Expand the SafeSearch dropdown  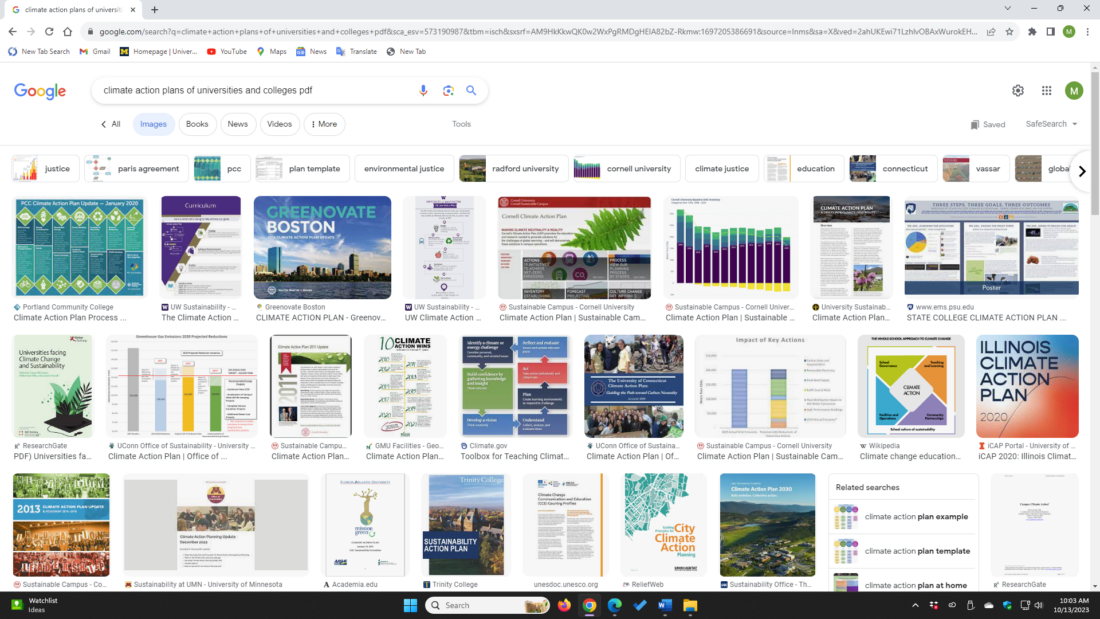[1051, 124]
